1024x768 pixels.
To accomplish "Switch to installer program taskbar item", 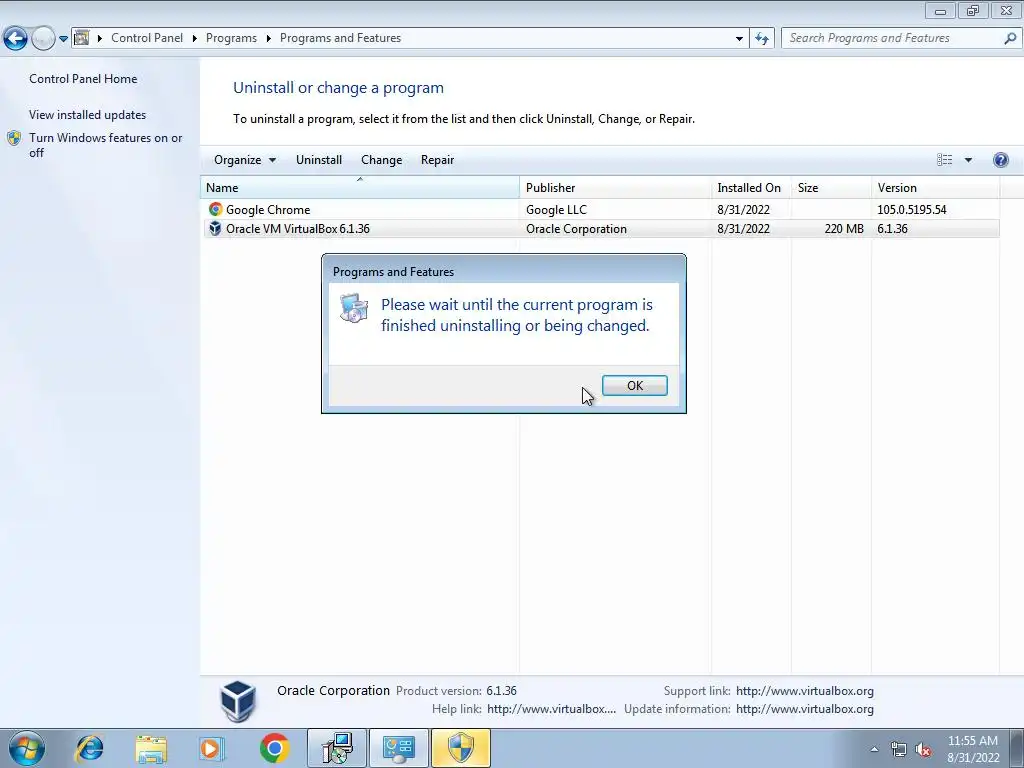I will point(337,748).
